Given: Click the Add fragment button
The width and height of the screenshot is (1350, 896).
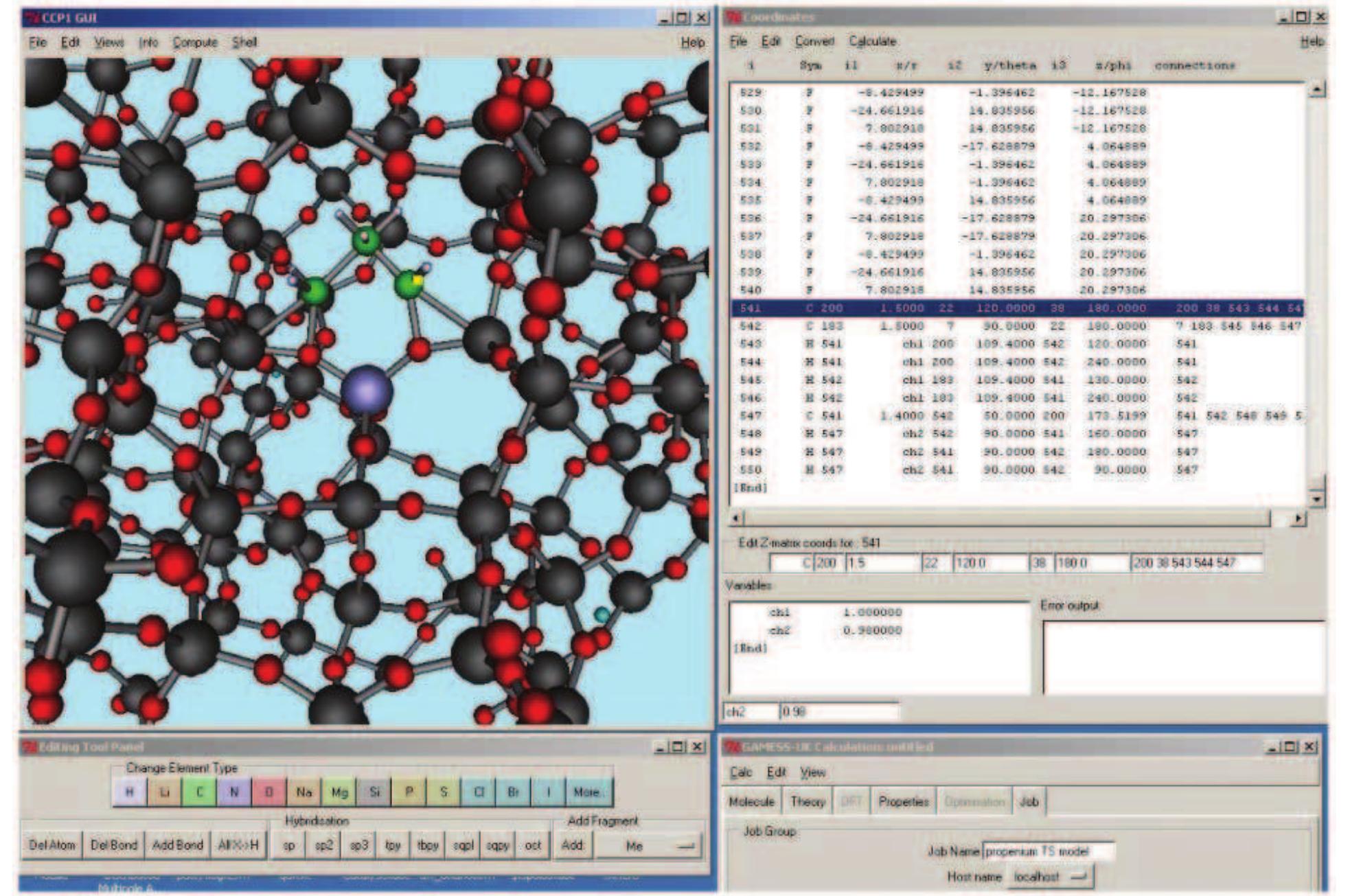Looking at the screenshot, I should [573, 845].
